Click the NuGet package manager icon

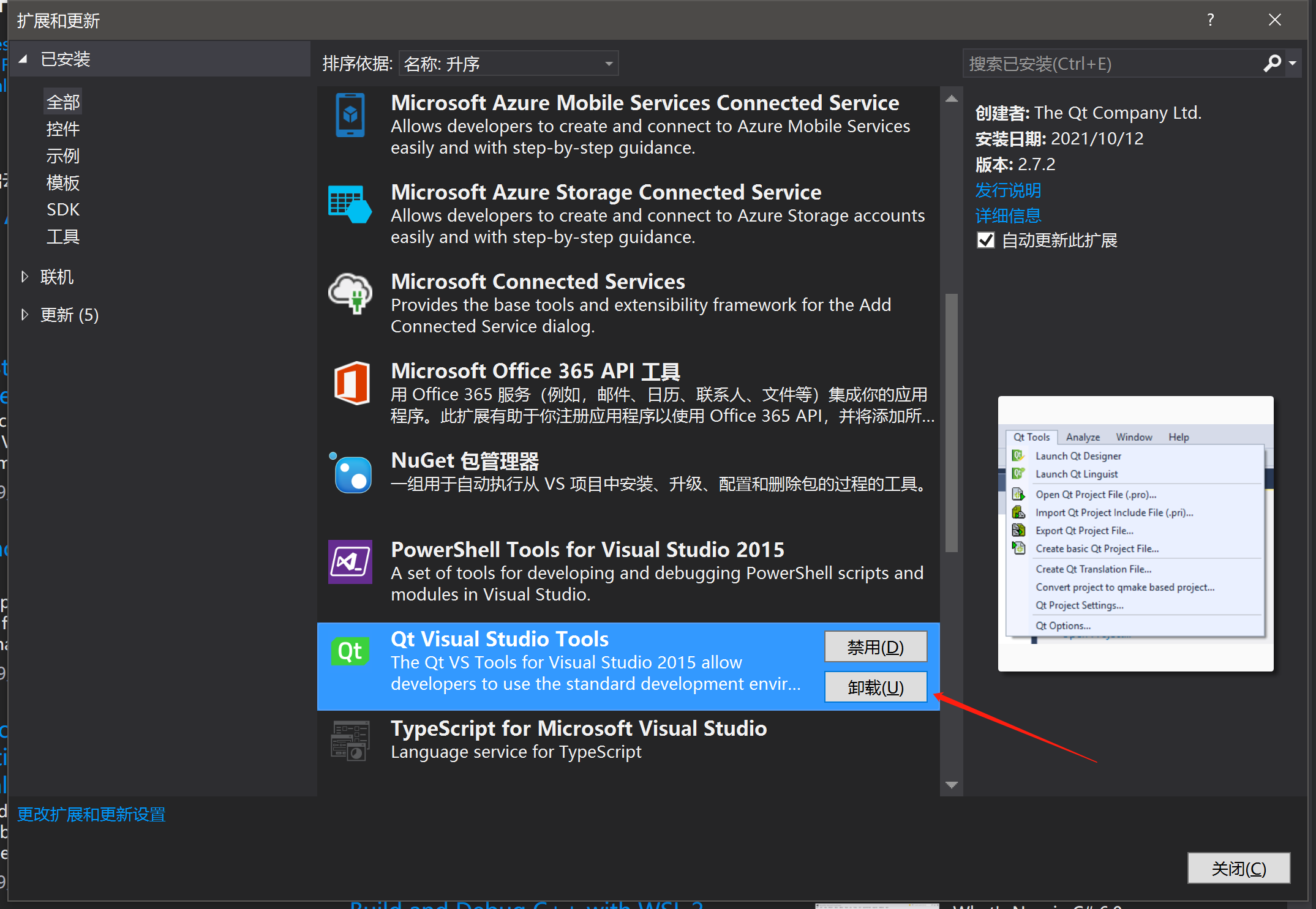pos(350,473)
